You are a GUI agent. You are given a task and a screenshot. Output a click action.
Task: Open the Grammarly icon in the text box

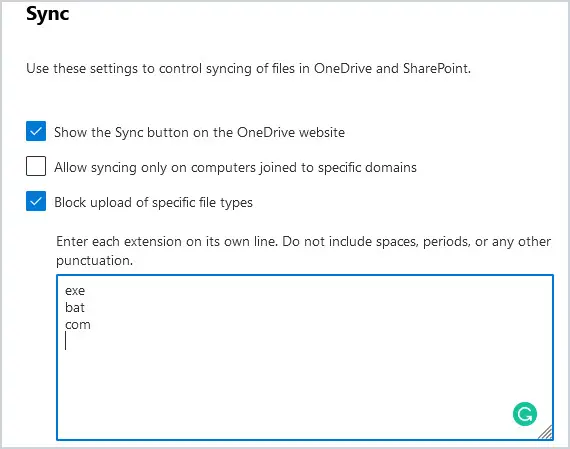point(525,414)
